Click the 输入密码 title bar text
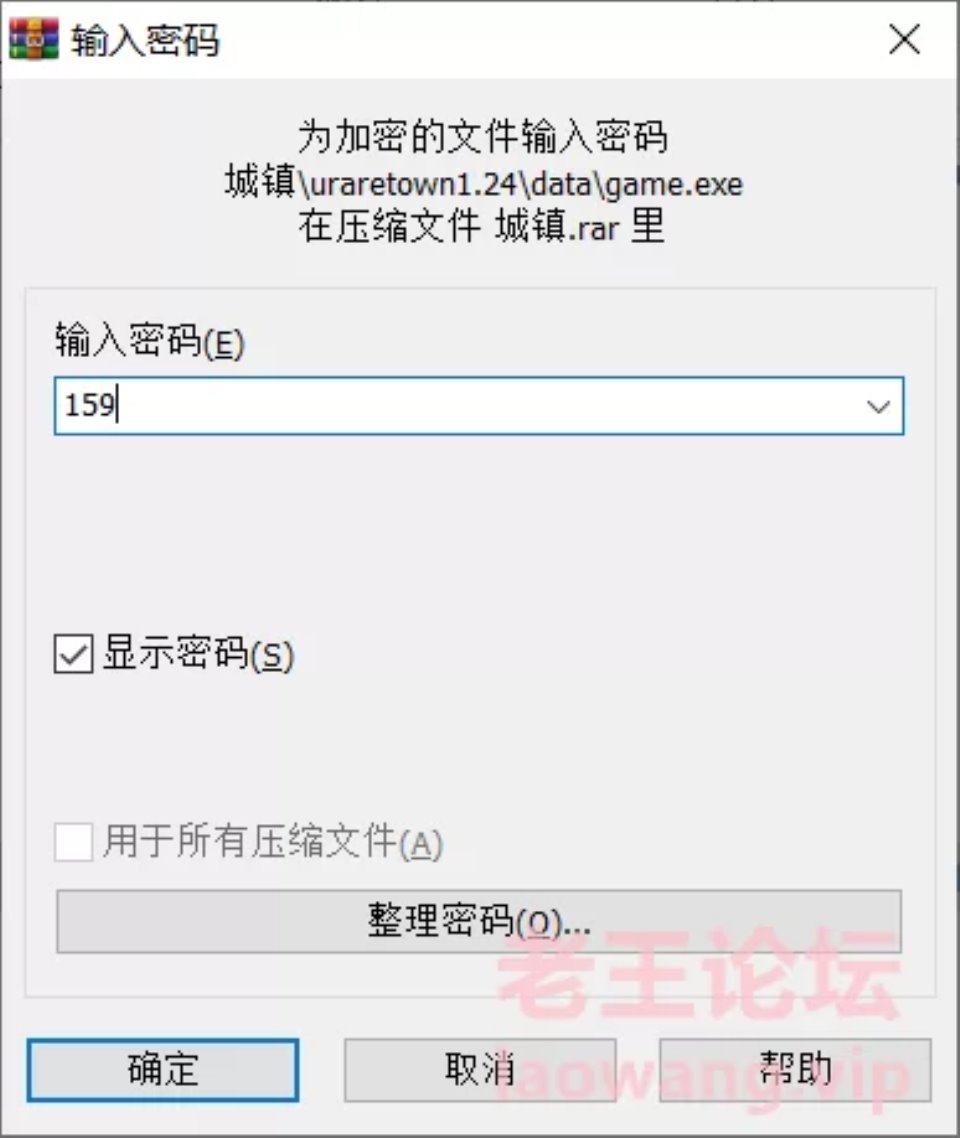The width and height of the screenshot is (960, 1138). coord(144,40)
